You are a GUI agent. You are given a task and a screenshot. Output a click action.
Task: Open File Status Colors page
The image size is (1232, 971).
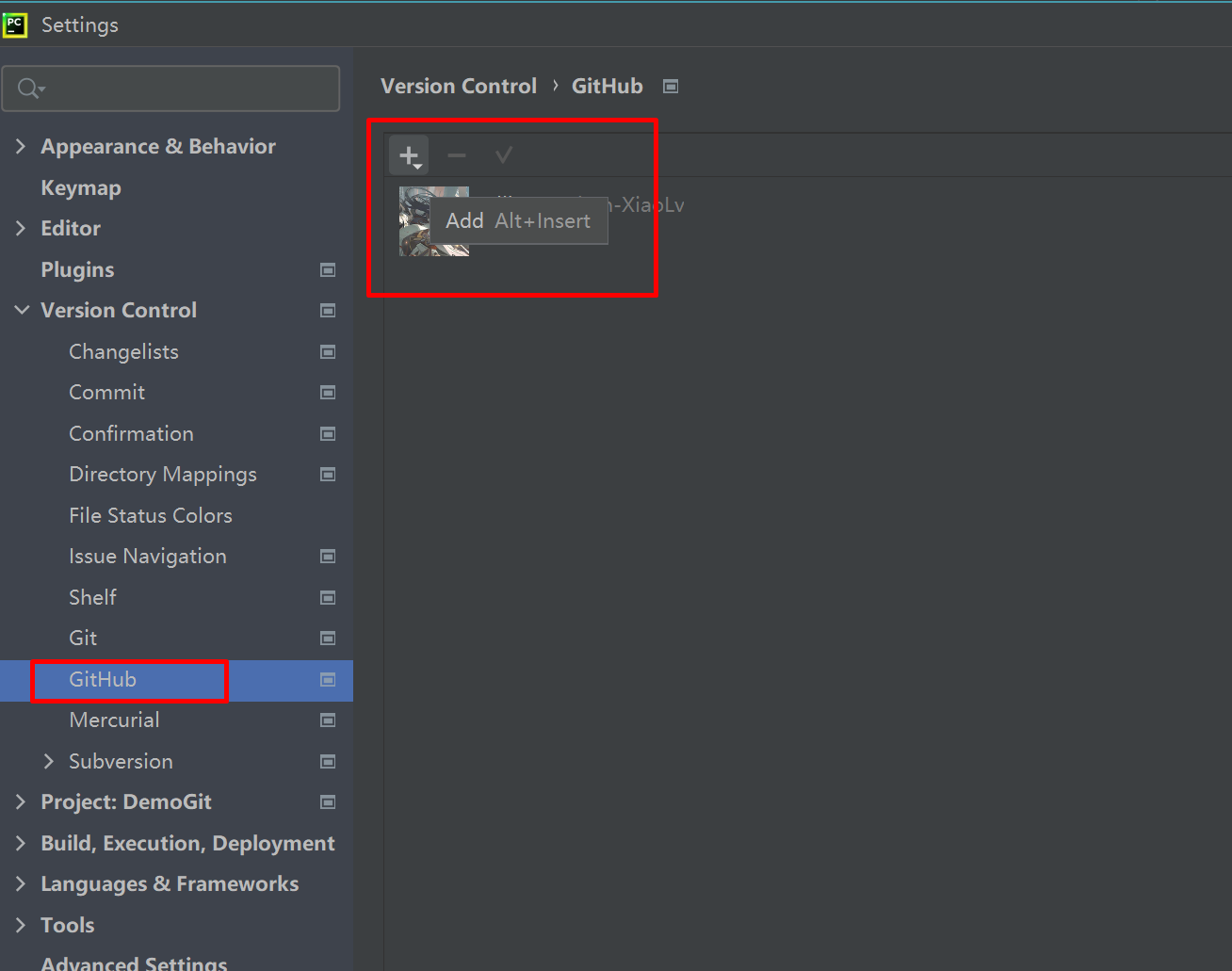click(x=151, y=516)
